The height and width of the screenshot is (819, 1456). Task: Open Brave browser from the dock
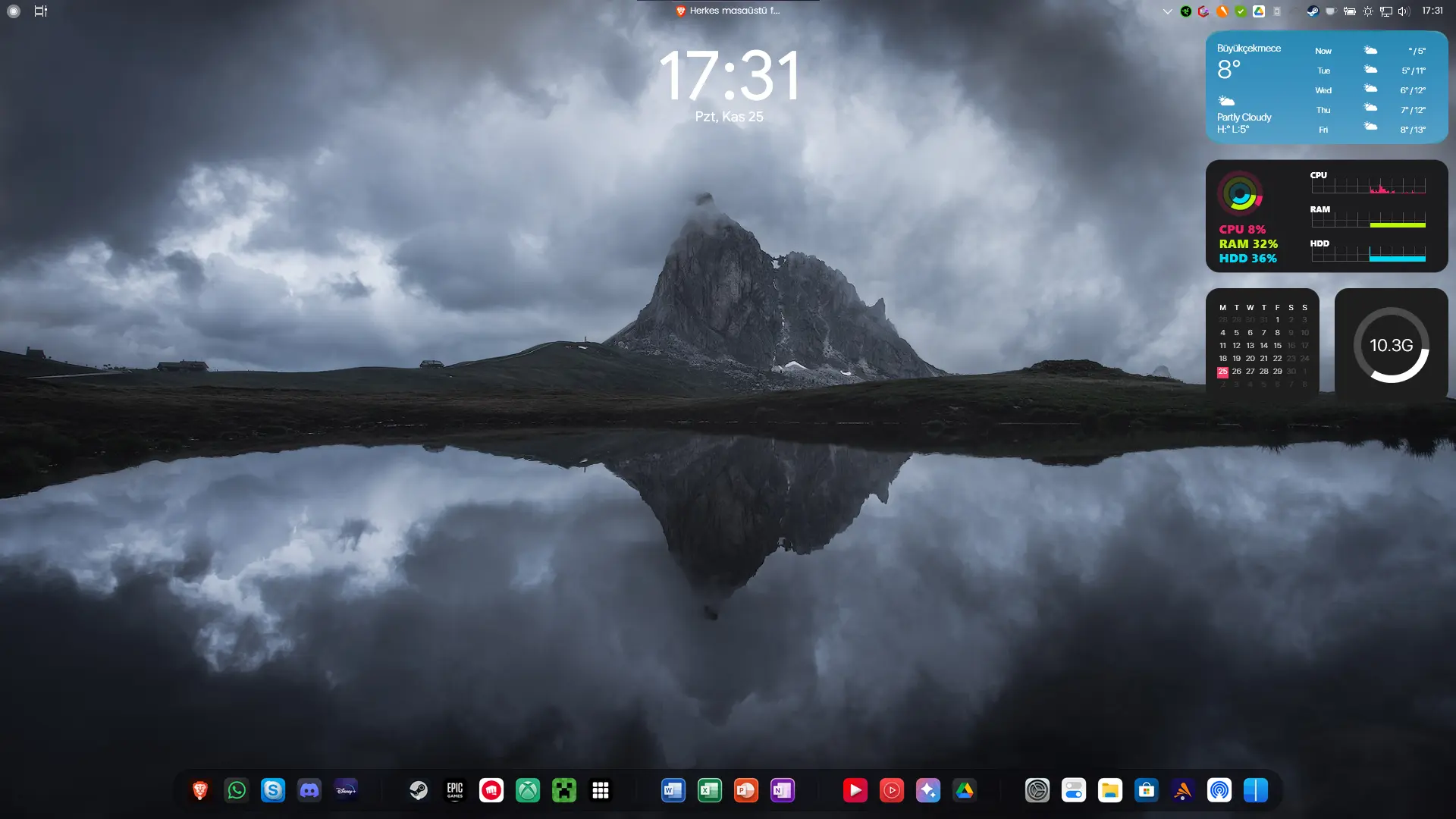coord(200,790)
